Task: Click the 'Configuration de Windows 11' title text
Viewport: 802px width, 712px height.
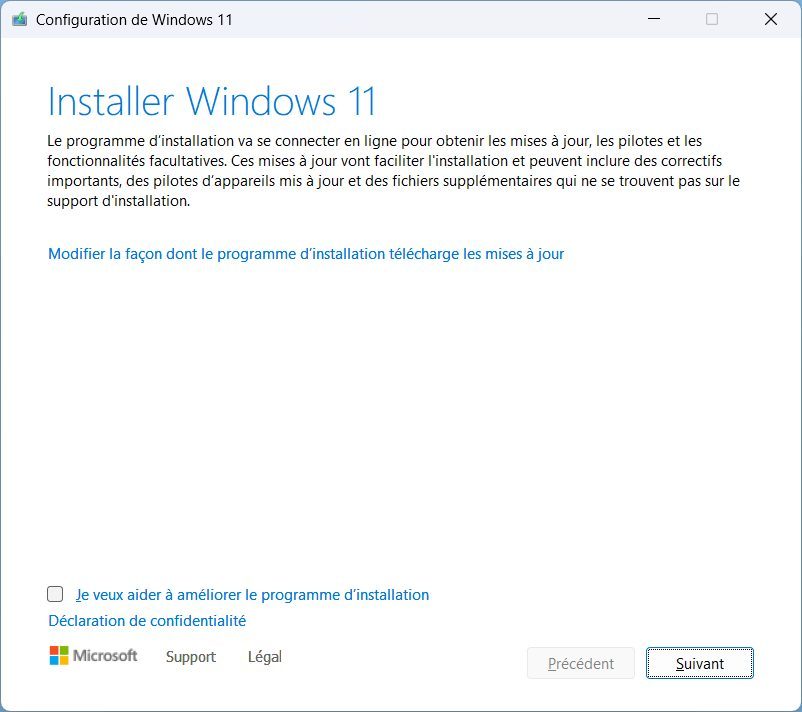Action: click(x=134, y=20)
